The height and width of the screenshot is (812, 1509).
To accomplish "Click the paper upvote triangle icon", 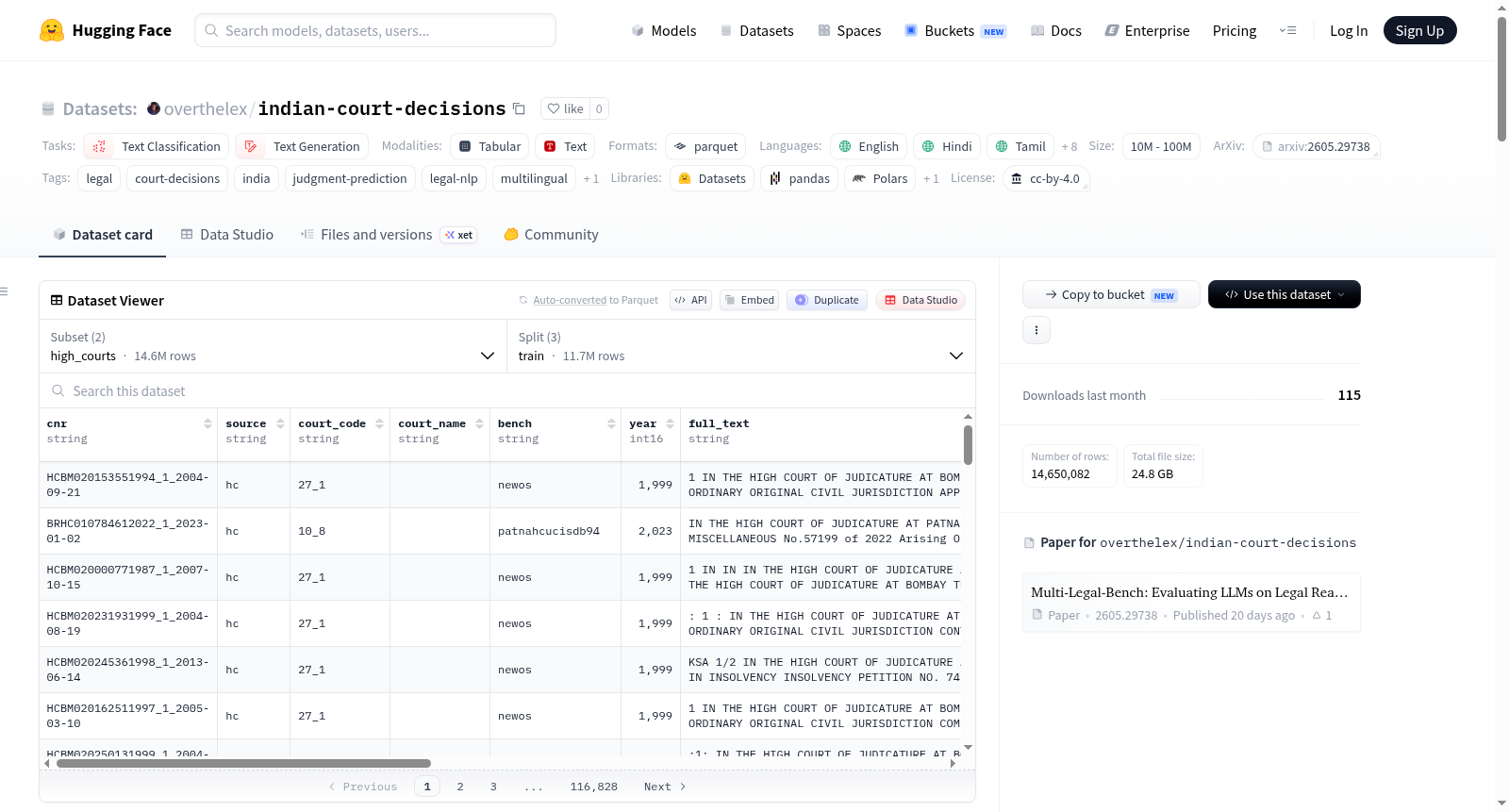I will tap(1317, 615).
